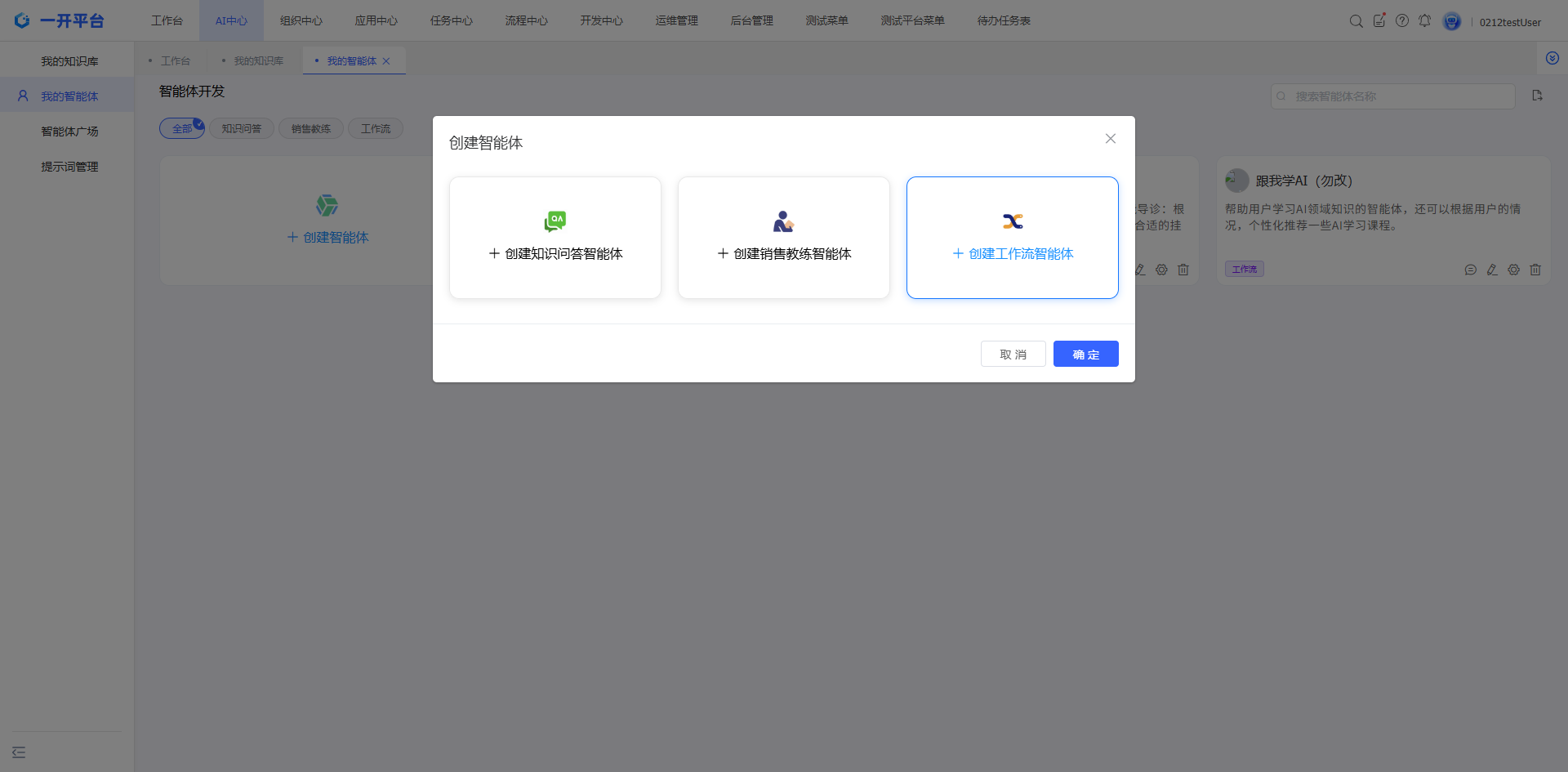
Task: Click the 确定 confirm button
Action: (1085, 354)
